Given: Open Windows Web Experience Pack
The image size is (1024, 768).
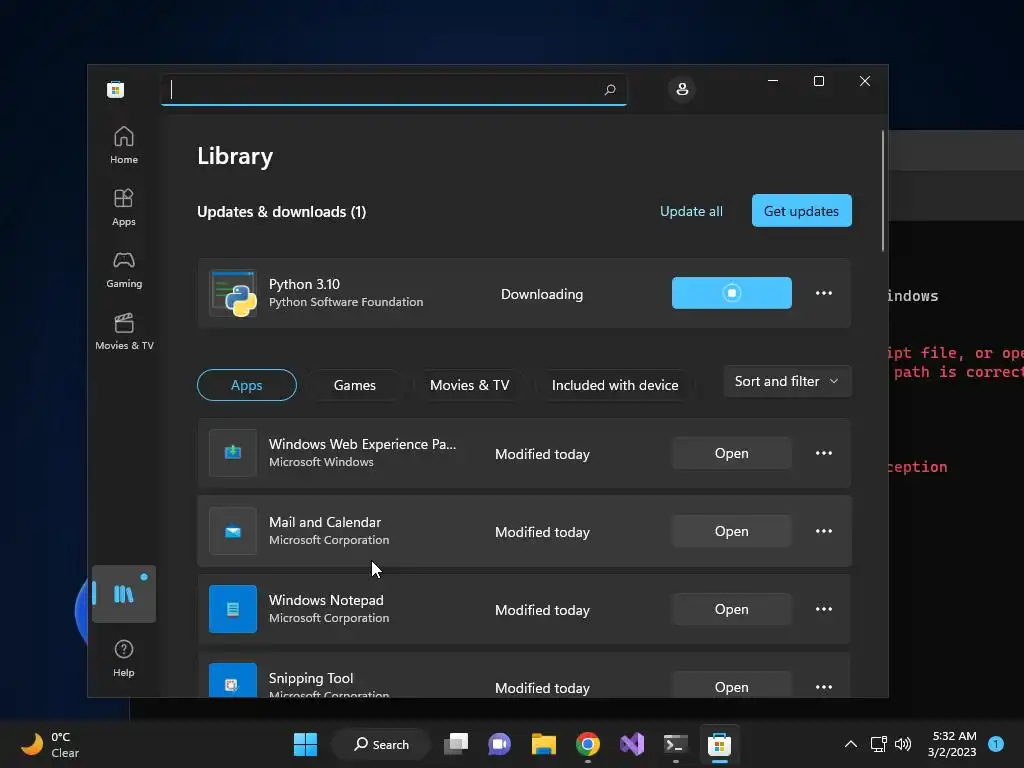Looking at the screenshot, I should click(731, 453).
